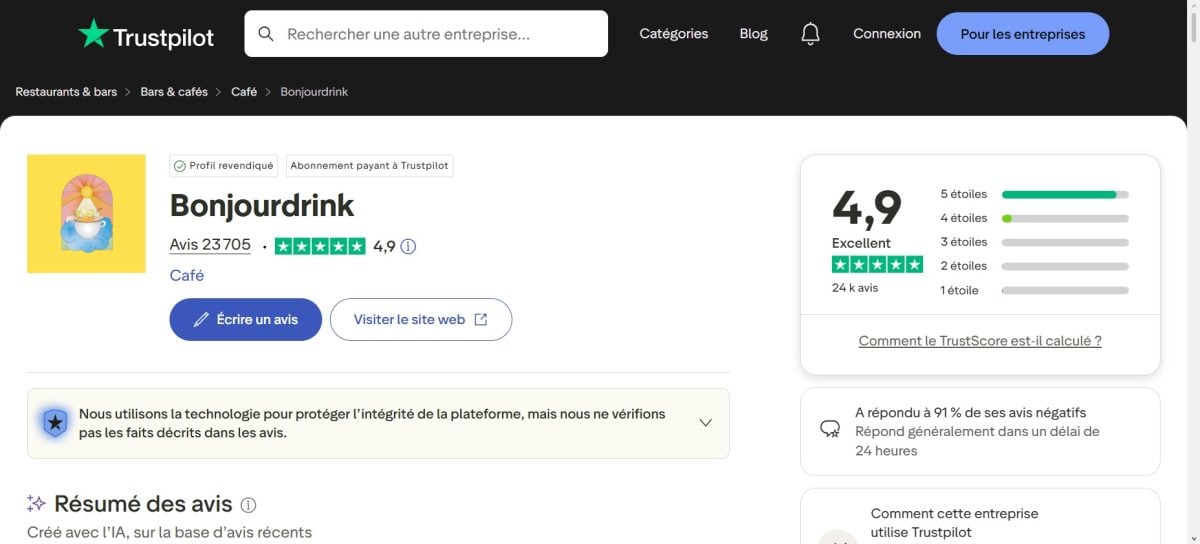
Task: Go to Restaurants & bars breadcrumb
Action: coord(66,92)
